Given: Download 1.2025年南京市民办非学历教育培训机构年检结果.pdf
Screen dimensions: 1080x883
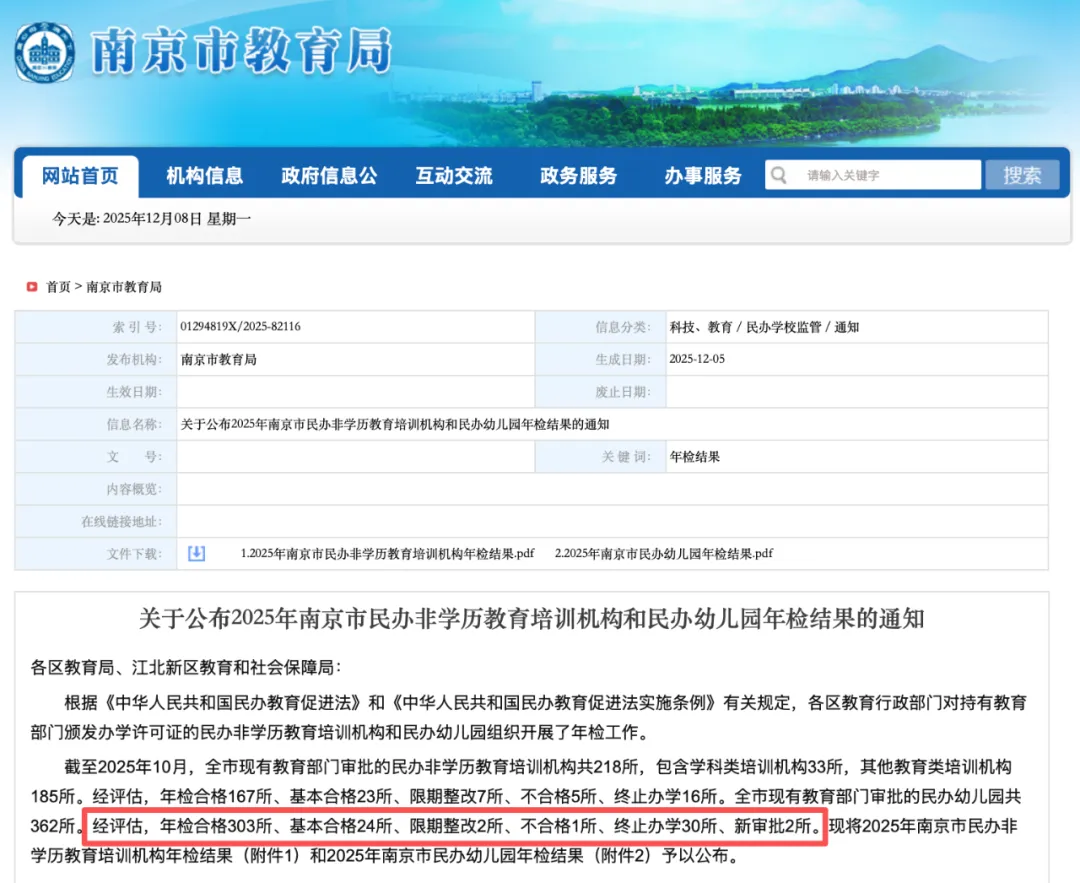Looking at the screenshot, I should point(387,553).
